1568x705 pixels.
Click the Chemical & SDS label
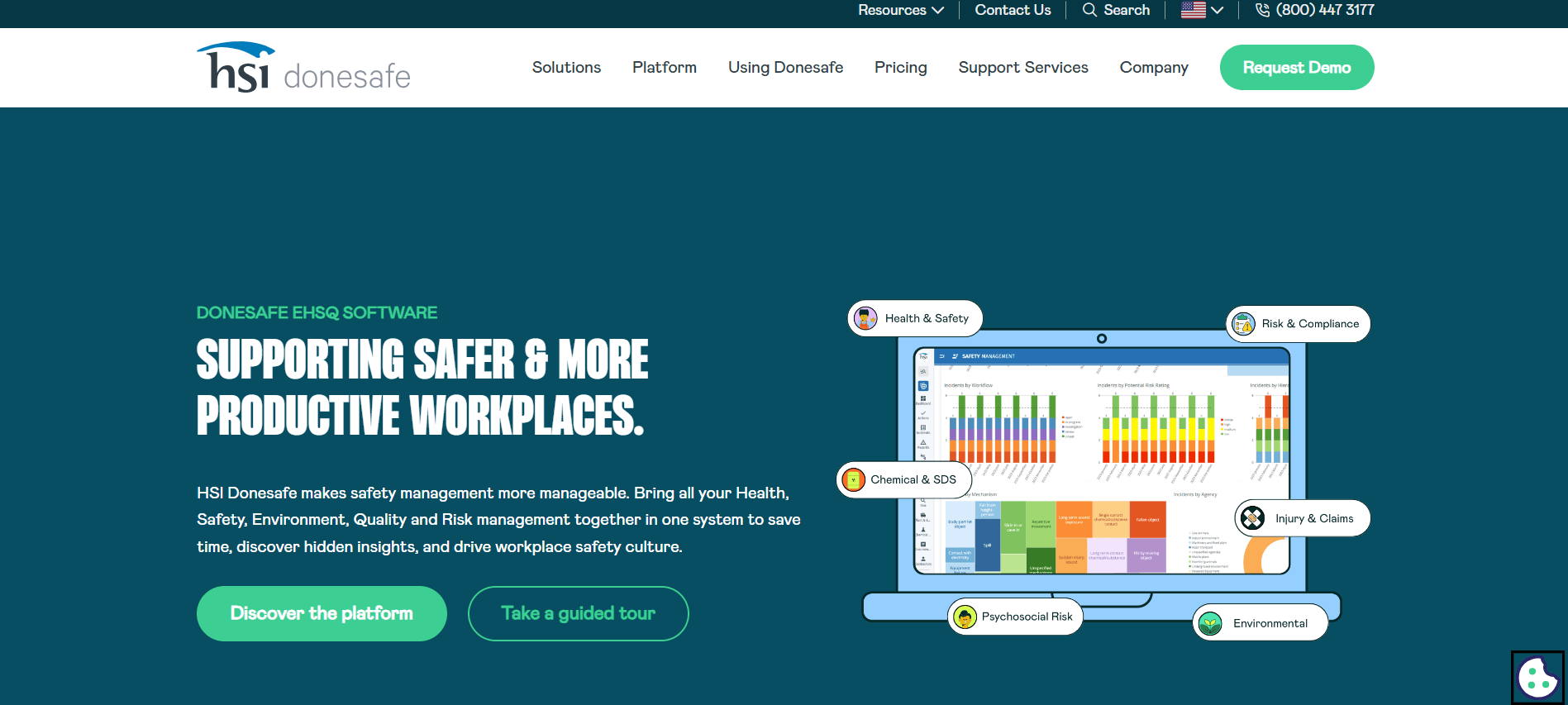click(x=913, y=479)
